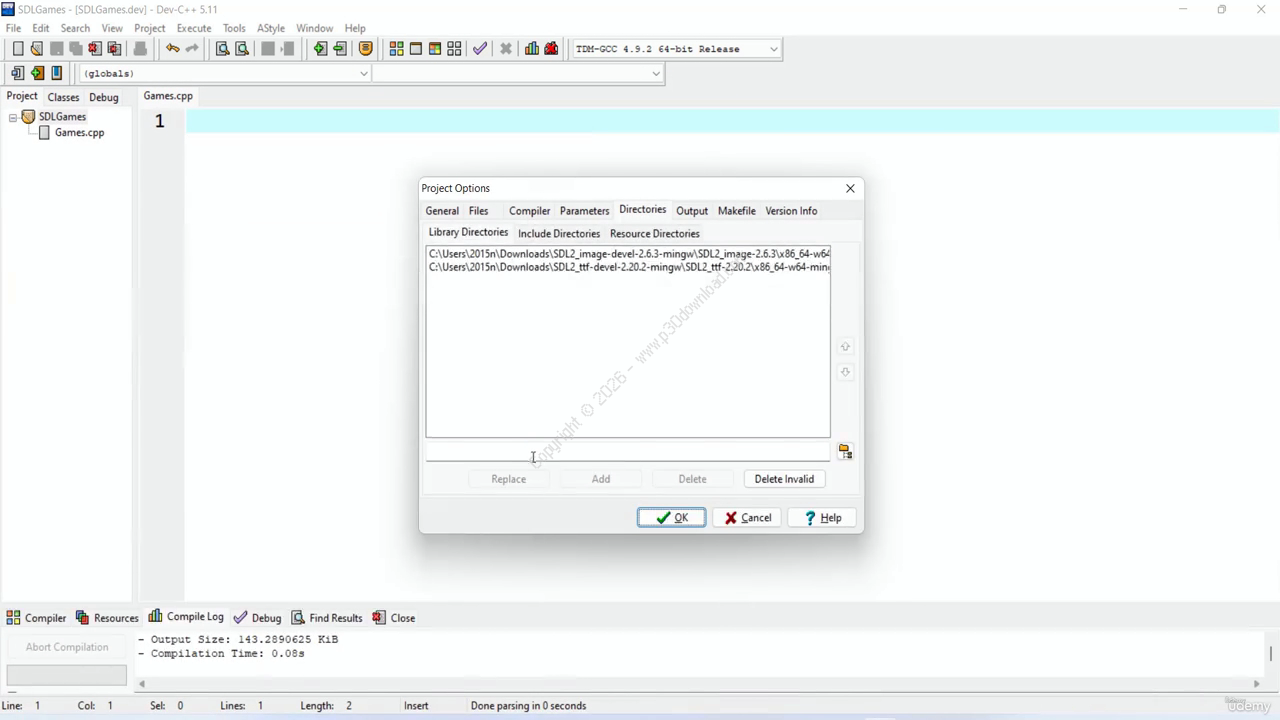Select the Include Directories sub-tab

pyautogui.click(x=559, y=233)
